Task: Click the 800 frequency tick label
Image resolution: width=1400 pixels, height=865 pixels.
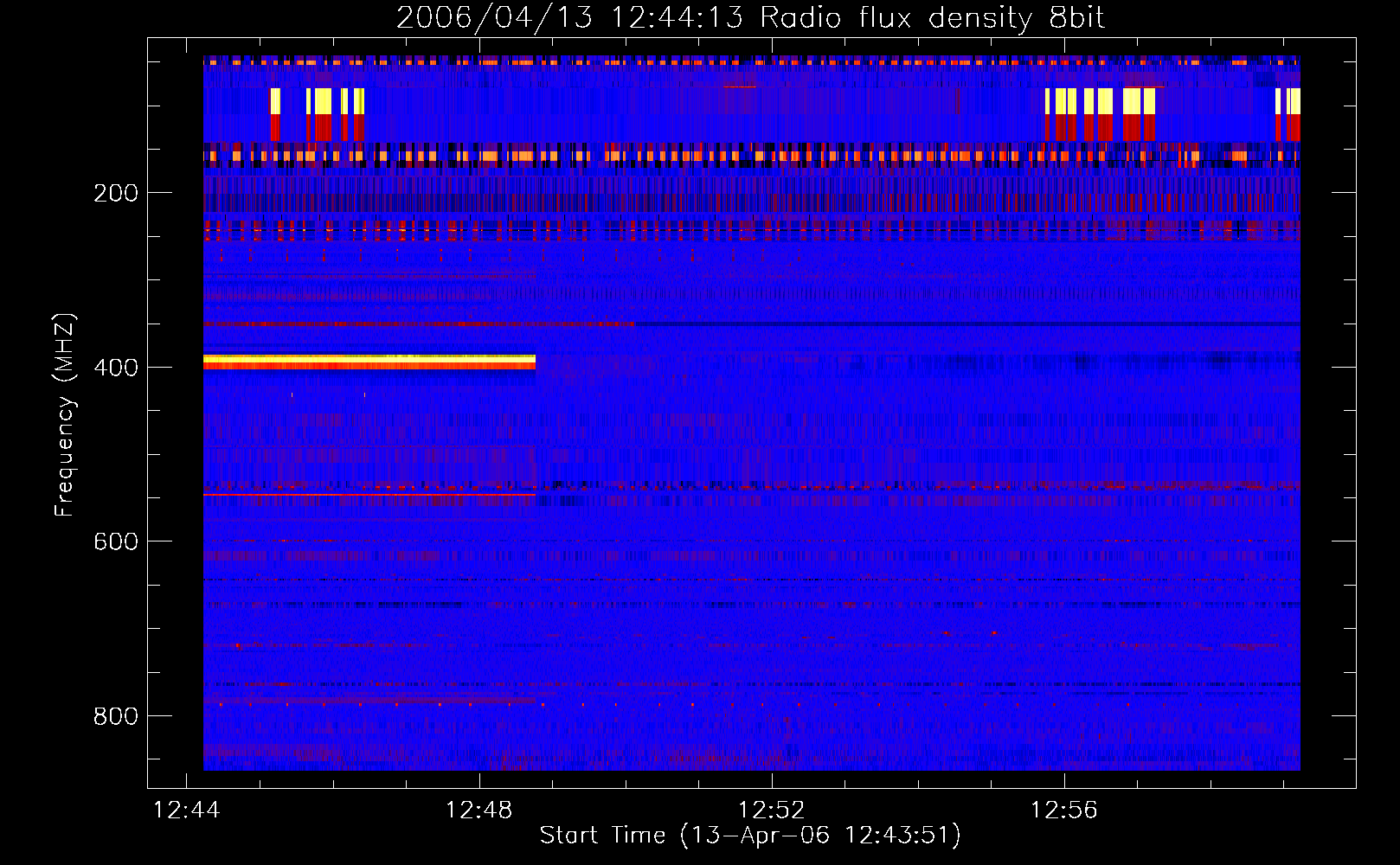Action: tap(116, 716)
